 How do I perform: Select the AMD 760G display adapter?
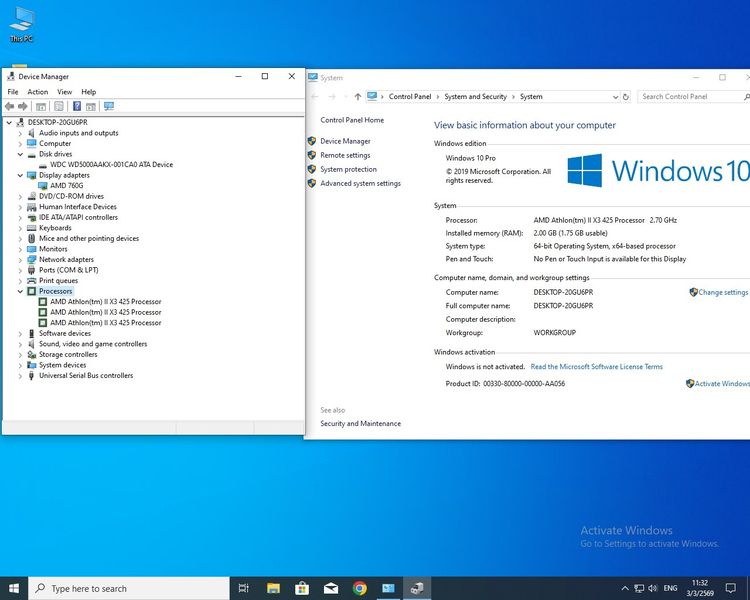(66, 186)
